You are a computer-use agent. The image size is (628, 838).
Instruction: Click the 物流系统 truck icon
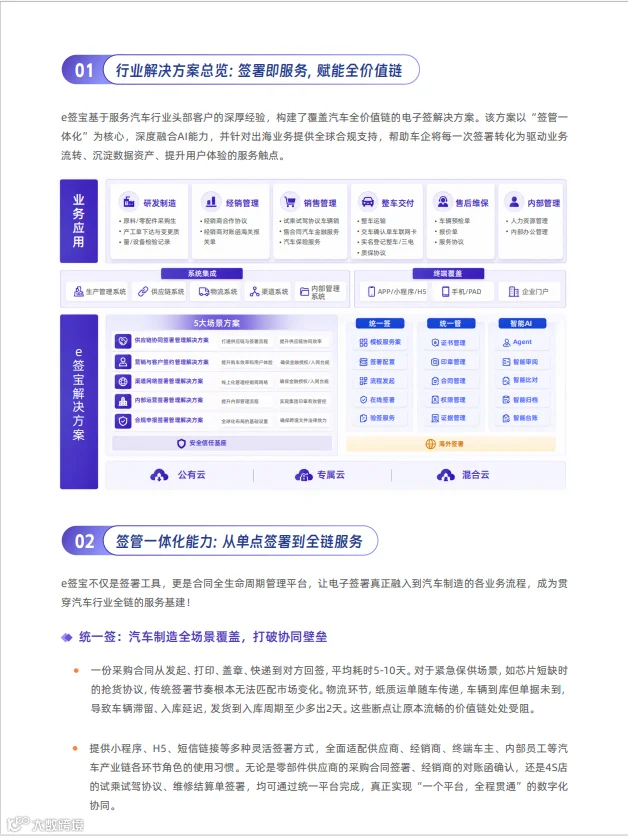[x=204, y=291]
